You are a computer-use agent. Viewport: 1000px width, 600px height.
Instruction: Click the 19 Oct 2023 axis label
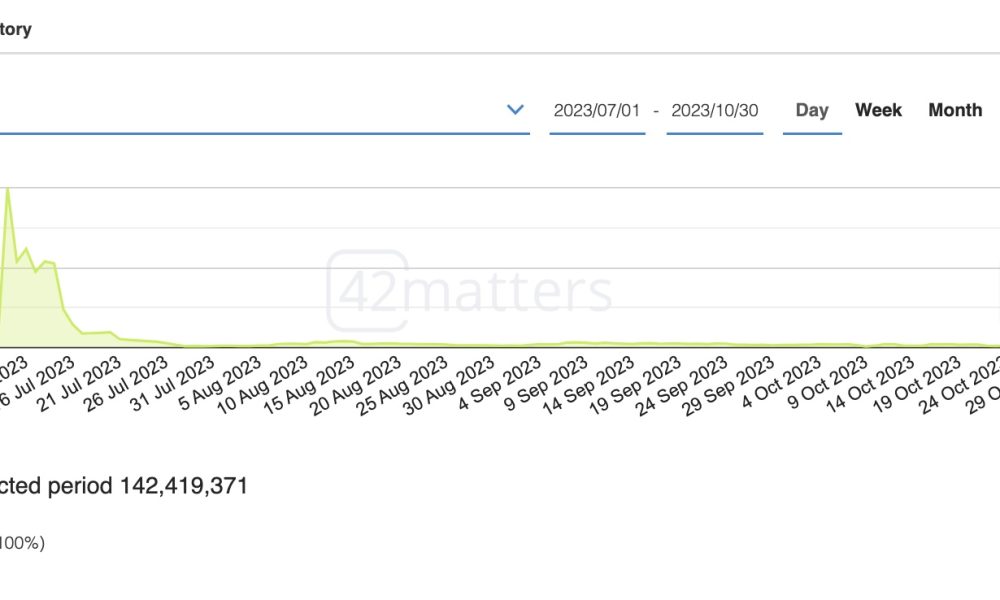(917, 384)
